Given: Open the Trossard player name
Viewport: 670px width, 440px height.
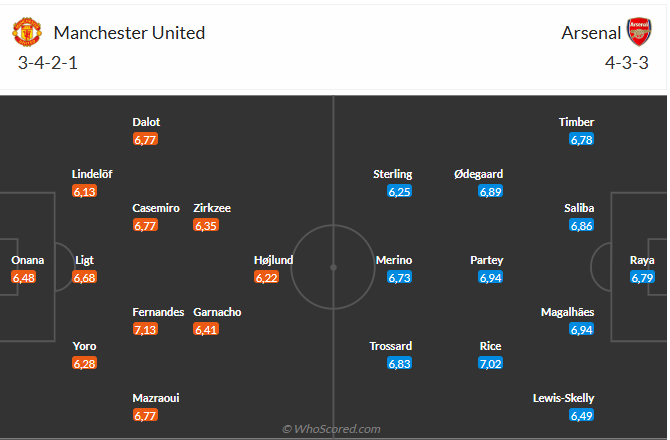Looking at the screenshot, I should pos(391,346).
